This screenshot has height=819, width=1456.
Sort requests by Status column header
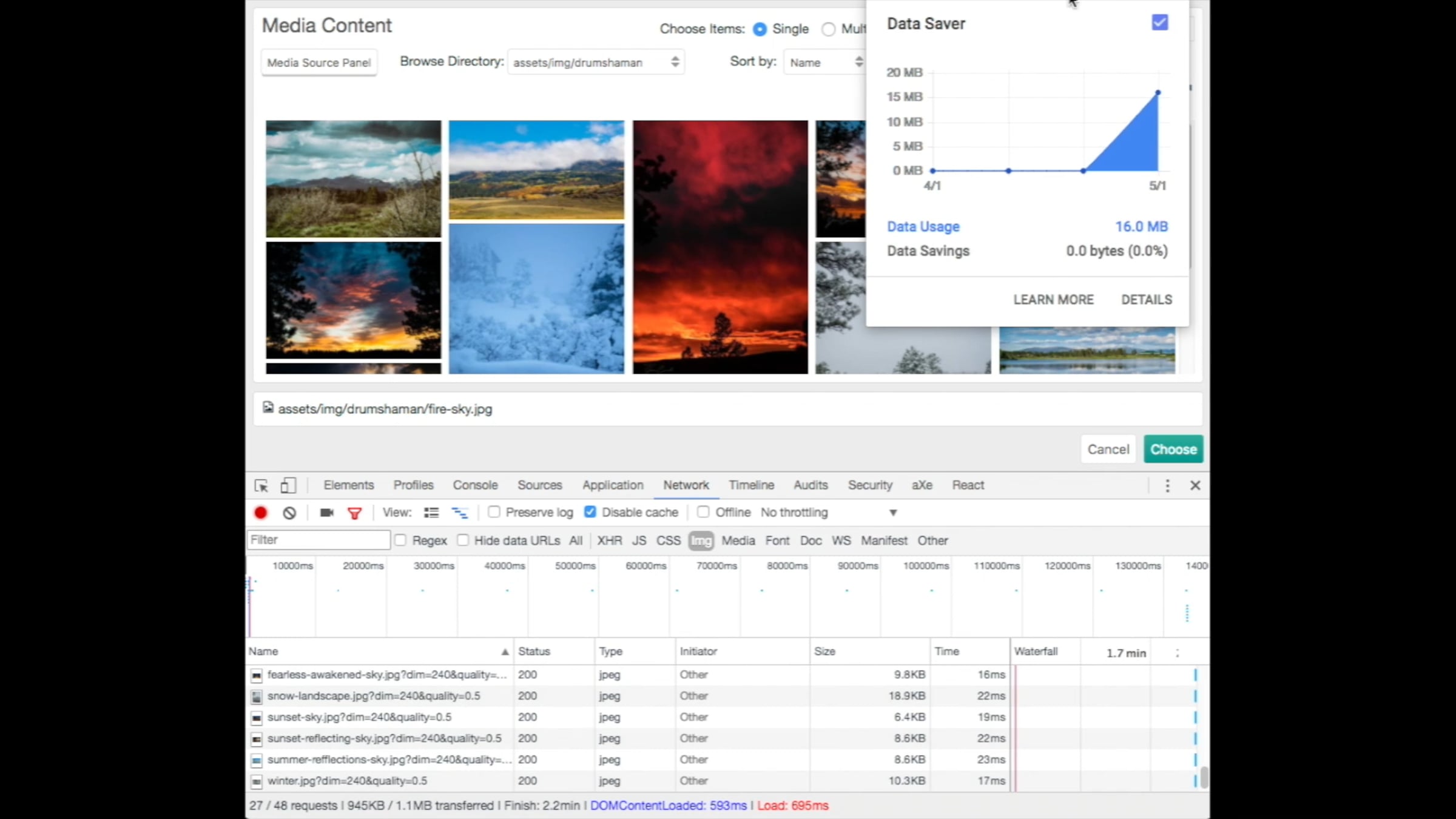click(x=554, y=652)
